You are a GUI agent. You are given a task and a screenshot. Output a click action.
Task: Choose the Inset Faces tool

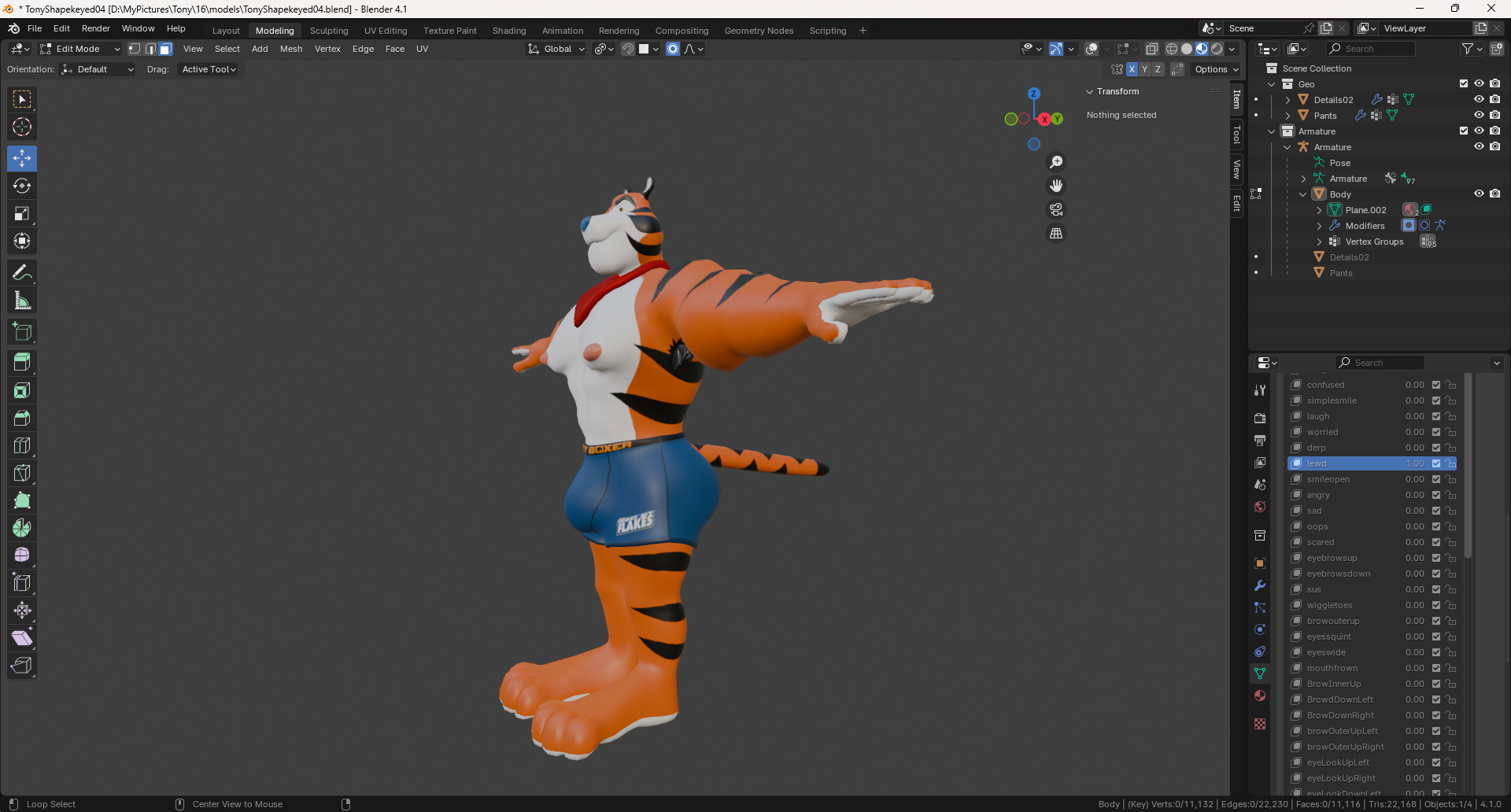(22, 390)
